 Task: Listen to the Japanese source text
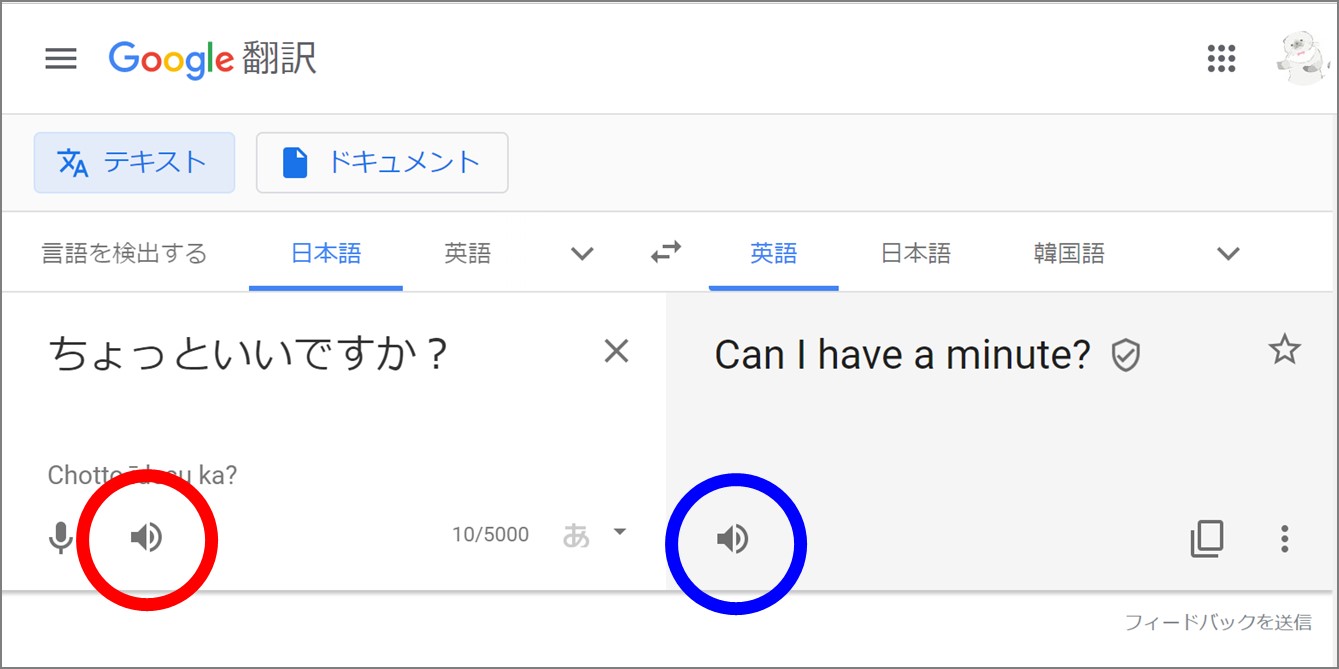(x=146, y=538)
